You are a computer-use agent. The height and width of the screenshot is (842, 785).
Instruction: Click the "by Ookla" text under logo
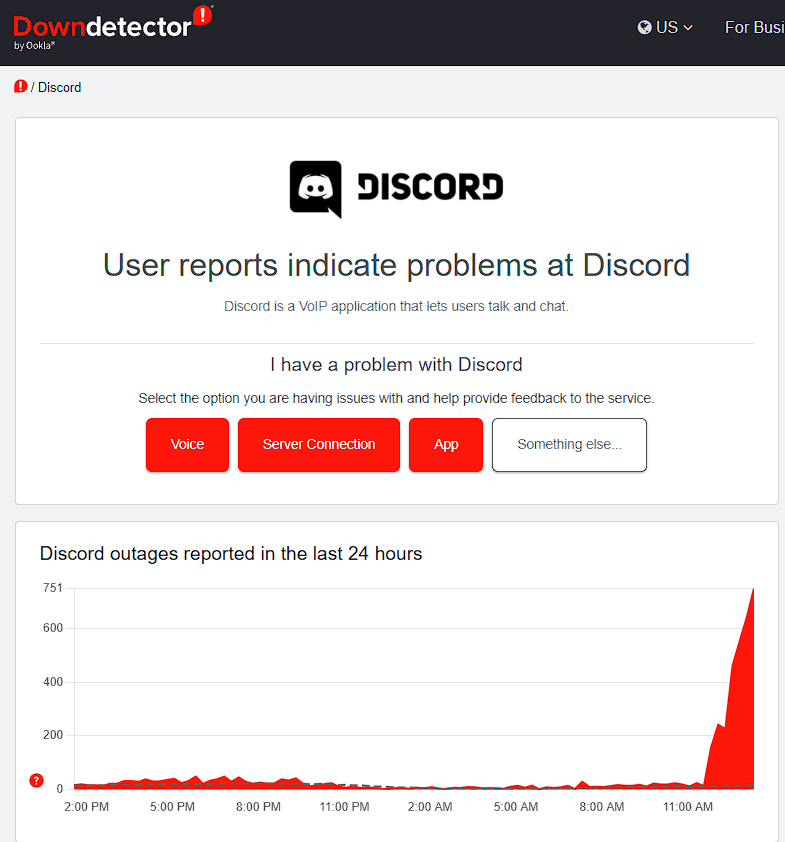pos(34,46)
